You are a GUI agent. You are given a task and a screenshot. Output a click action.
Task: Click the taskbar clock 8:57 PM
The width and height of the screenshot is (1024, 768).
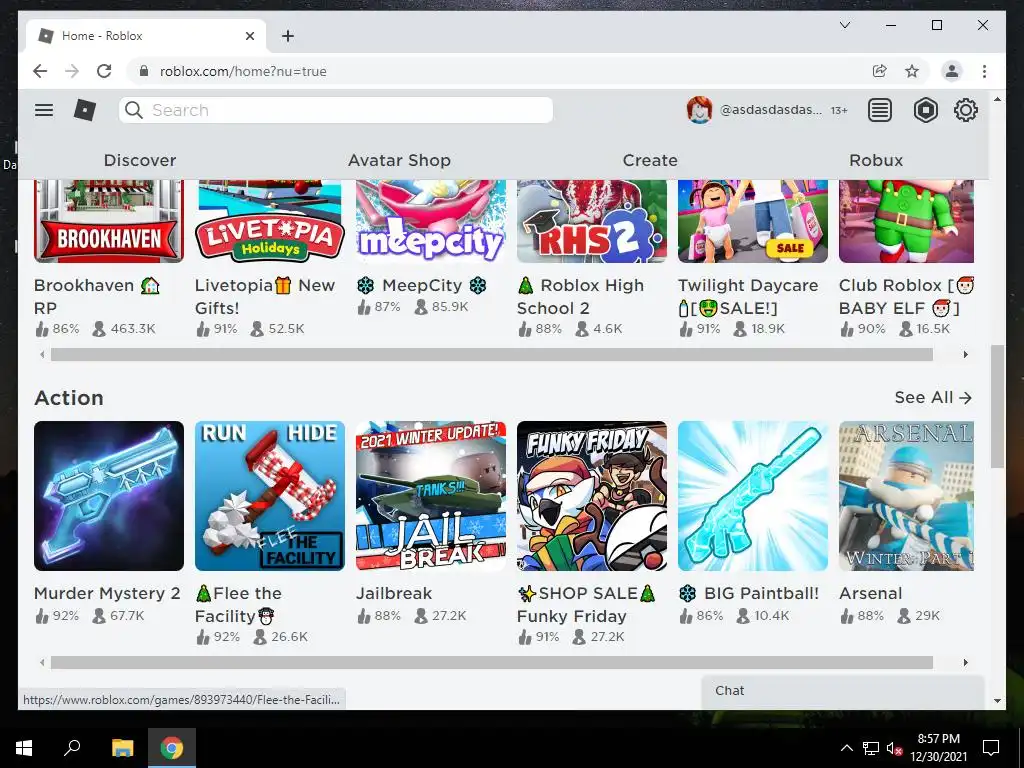[x=938, y=739]
